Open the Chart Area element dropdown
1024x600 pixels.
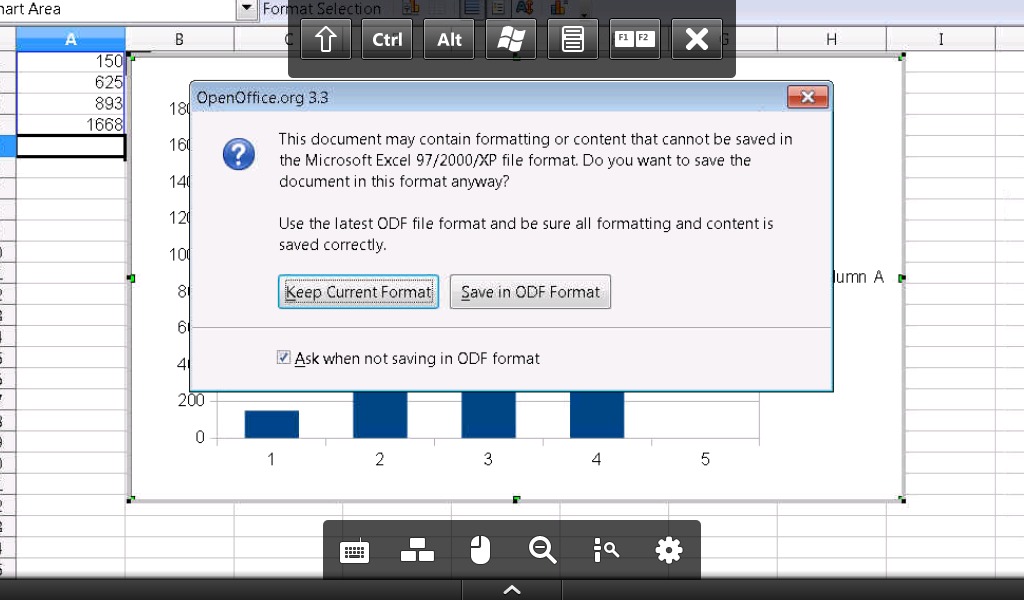pos(246,9)
